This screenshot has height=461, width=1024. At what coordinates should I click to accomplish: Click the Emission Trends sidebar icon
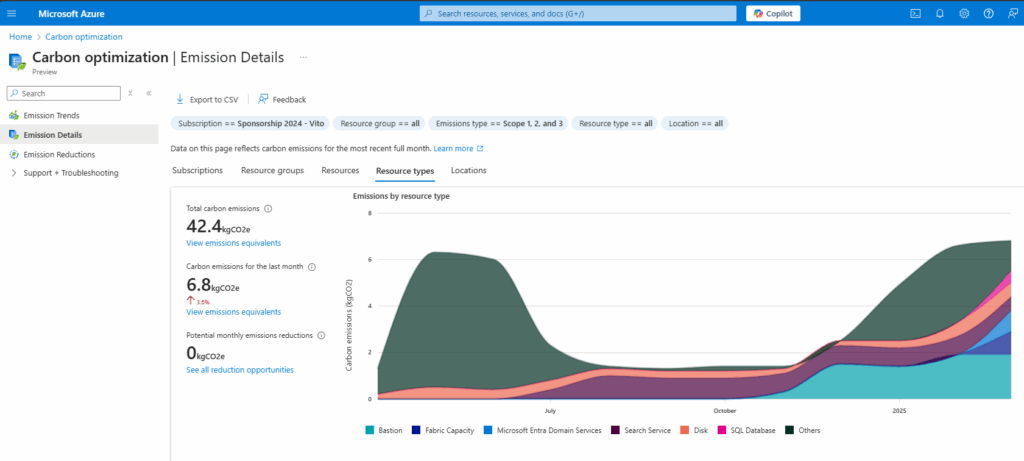click(14, 116)
